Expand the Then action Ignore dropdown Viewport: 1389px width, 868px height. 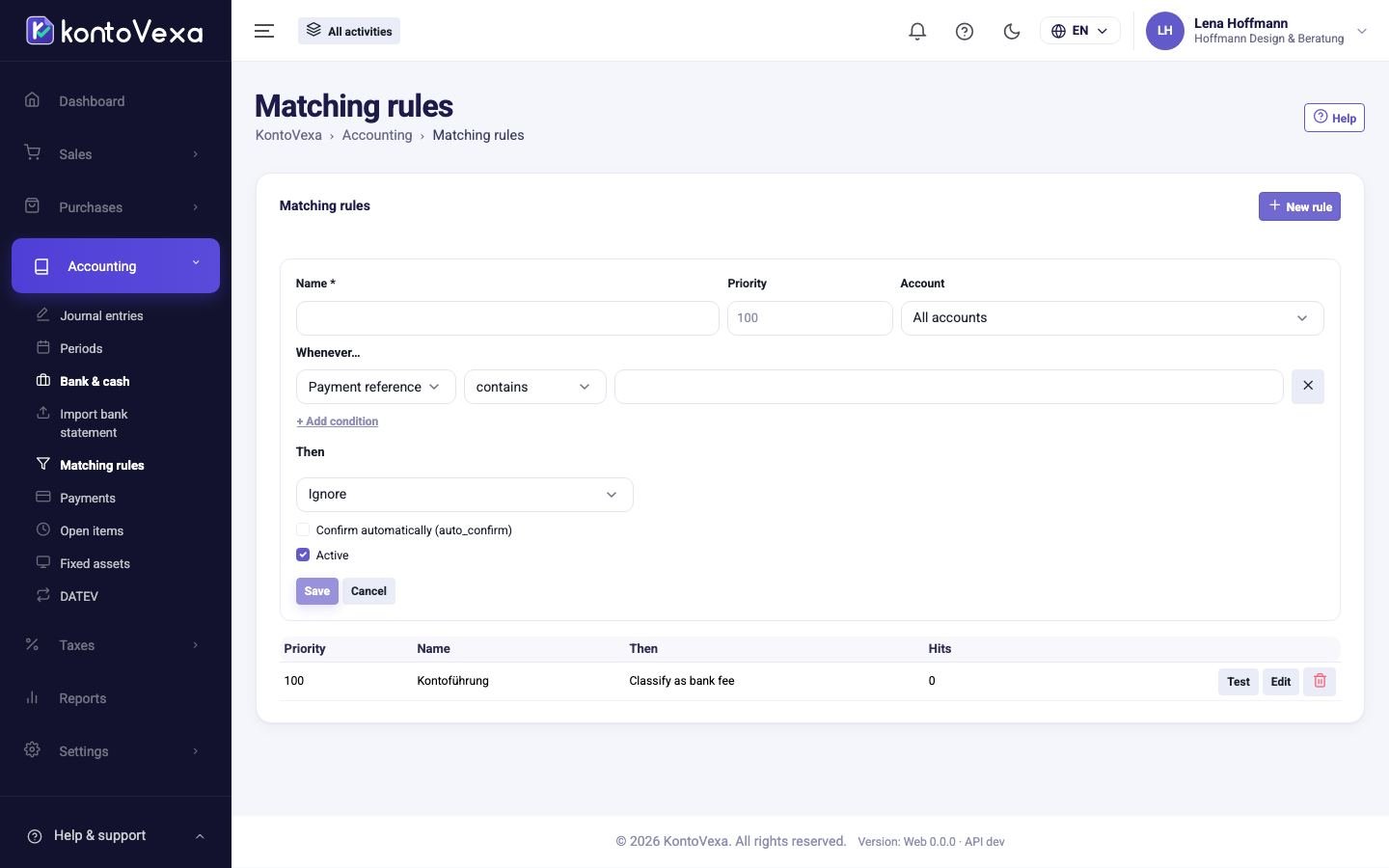tap(464, 495)
